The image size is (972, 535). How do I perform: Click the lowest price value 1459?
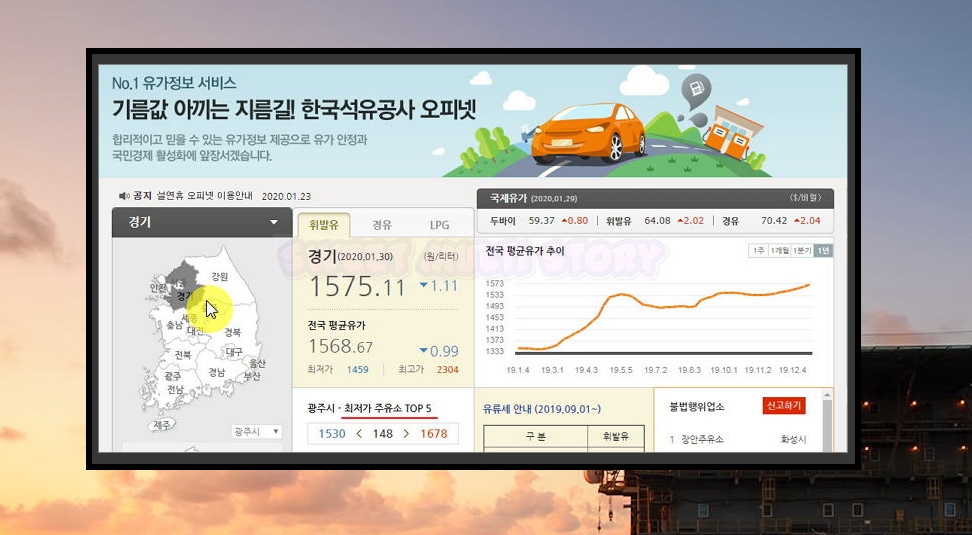click(x=357, y=369)
